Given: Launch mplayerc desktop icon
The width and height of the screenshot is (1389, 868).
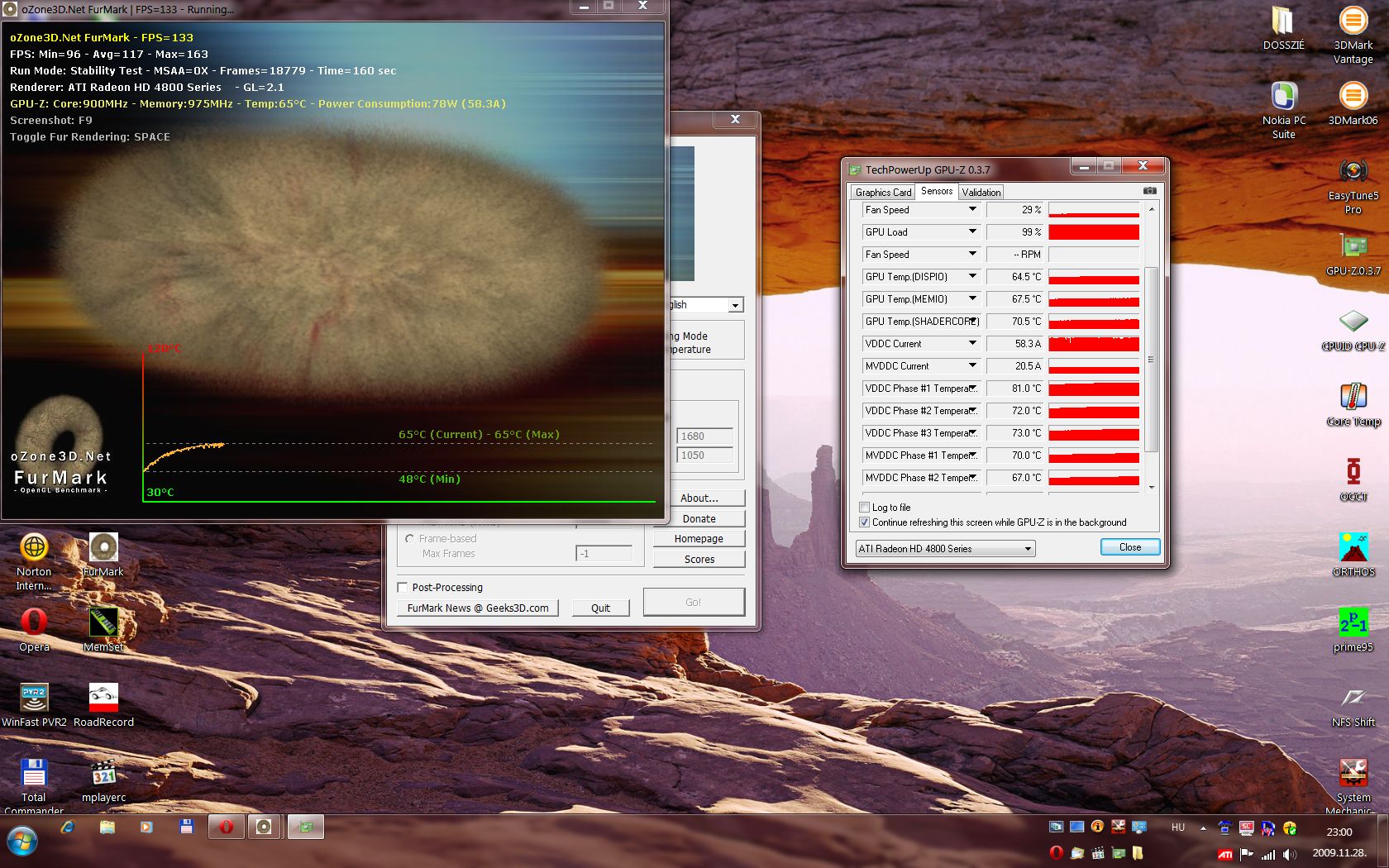Looking at the screenshot, I should coord(103,781).
